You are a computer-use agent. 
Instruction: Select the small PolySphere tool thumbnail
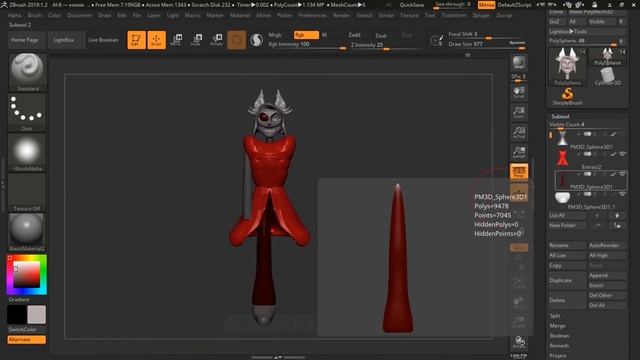pyautogui.click(x=607, y=56)
